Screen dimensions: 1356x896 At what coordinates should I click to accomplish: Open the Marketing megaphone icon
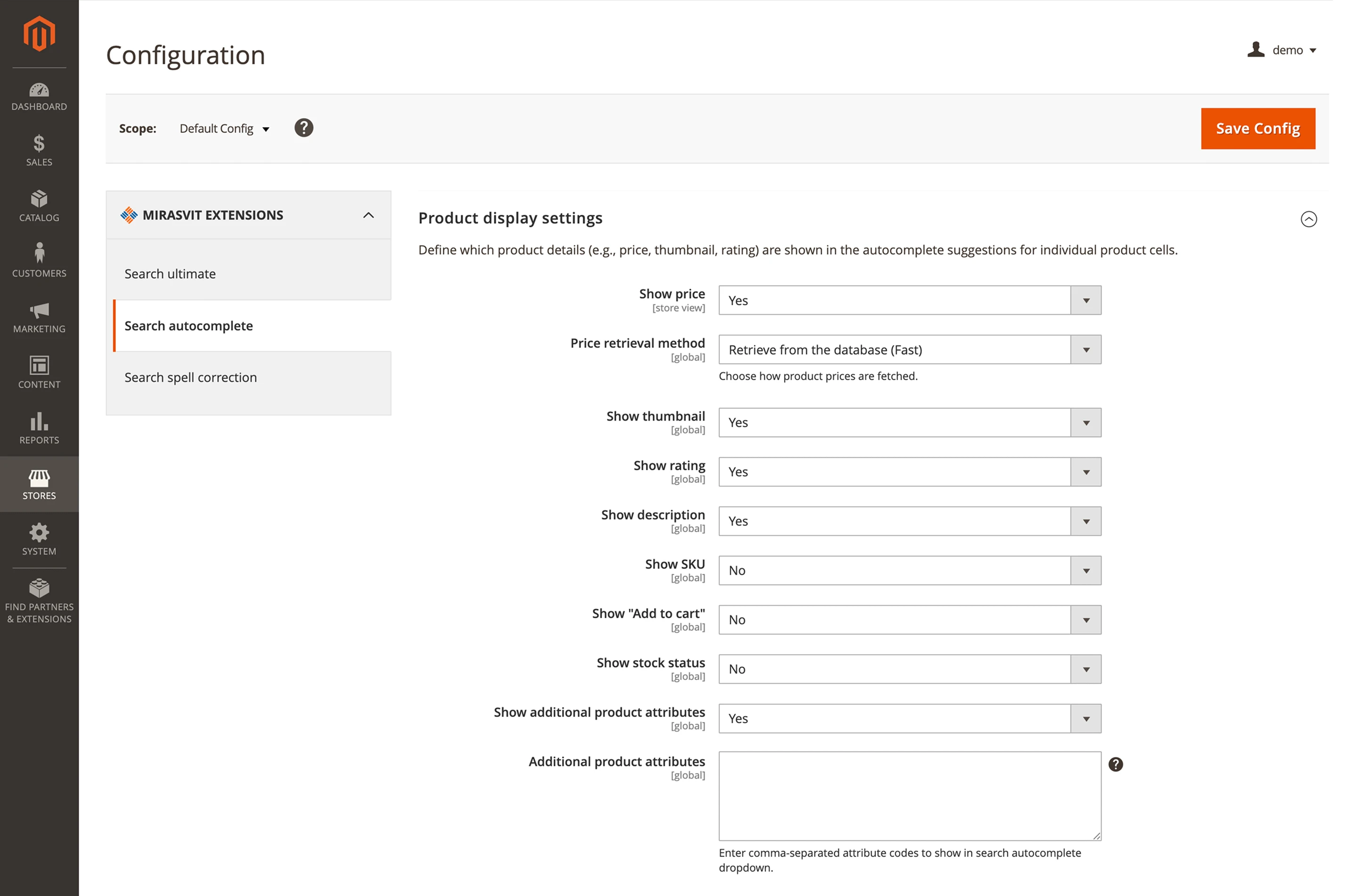coord(38,316)
